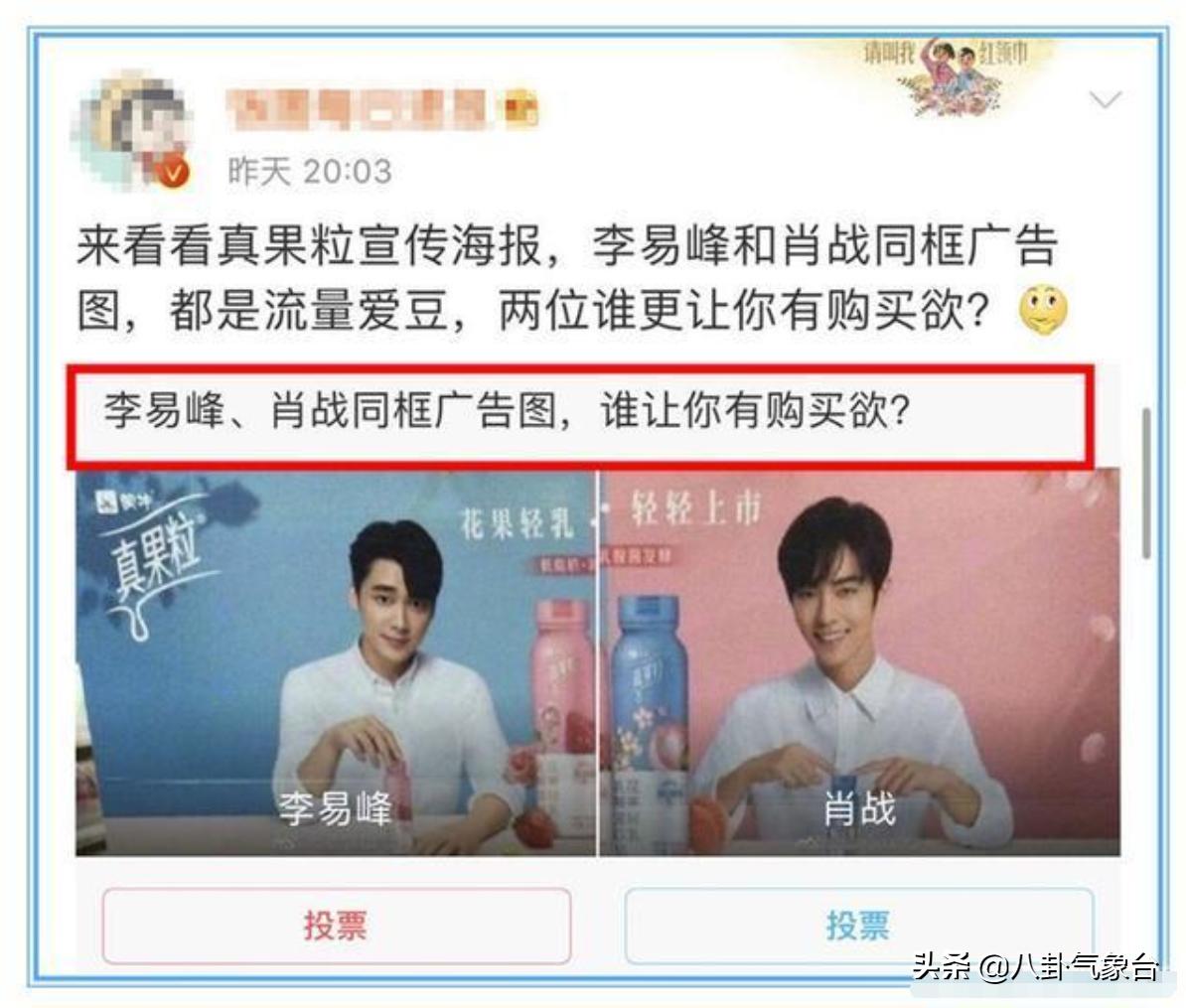Click the vertical scrollbar on the right edge
This screenshot has width=1186, height=1008.
pyautogui.click(x=1146, y=484)
